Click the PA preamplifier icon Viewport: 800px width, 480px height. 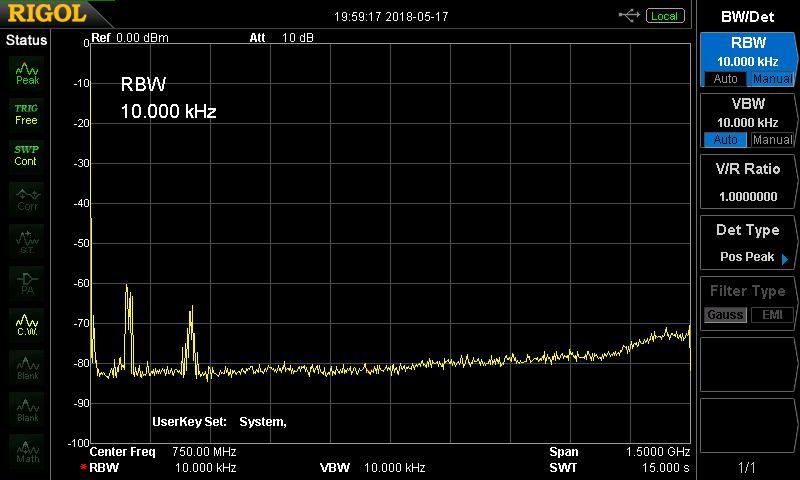[x=27, y=283]
